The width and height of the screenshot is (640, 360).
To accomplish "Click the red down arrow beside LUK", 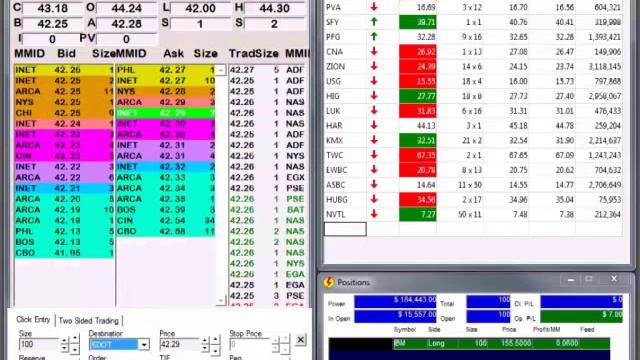I will [x=374, y=111].
